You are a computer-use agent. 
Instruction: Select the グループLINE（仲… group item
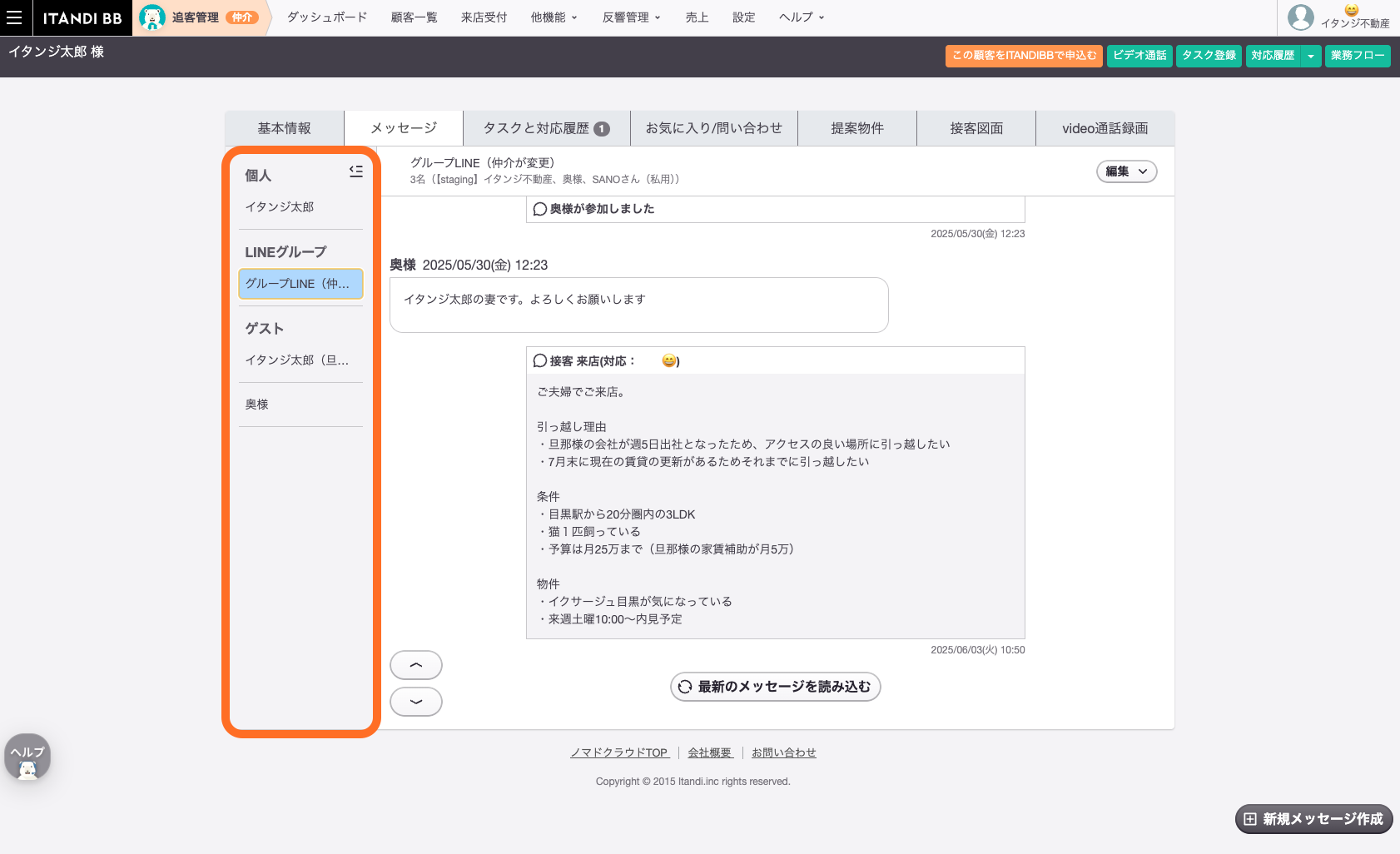tap(300, 284)
